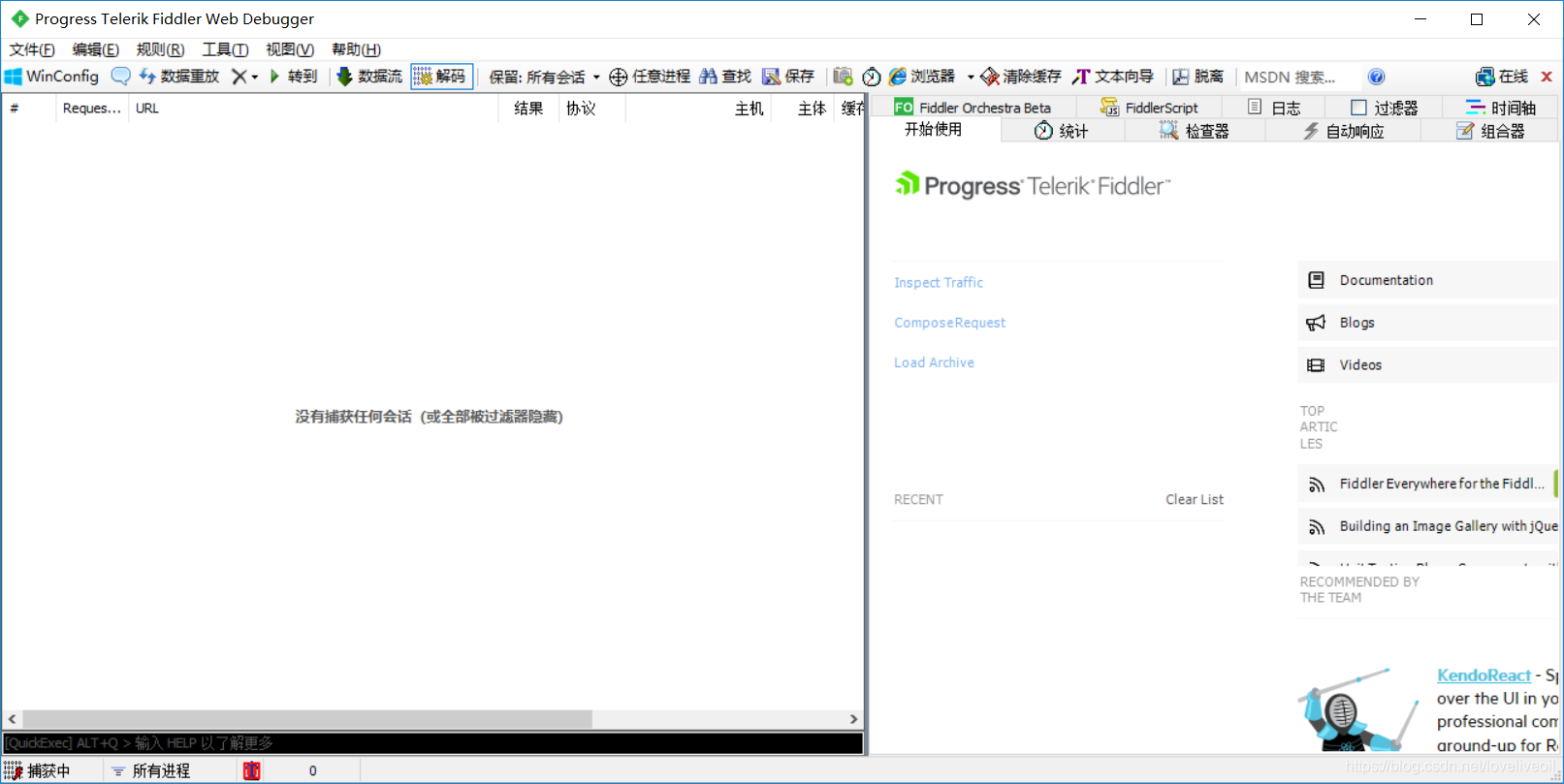Screen dimensions: 1564x784
Task: Toggle 捕获中 capturing status indicator
Action: 38,771
